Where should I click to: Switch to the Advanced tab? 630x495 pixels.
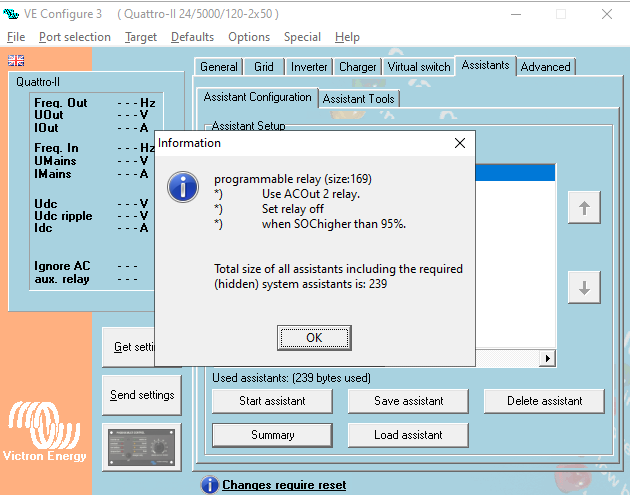(x=546, y=67)
